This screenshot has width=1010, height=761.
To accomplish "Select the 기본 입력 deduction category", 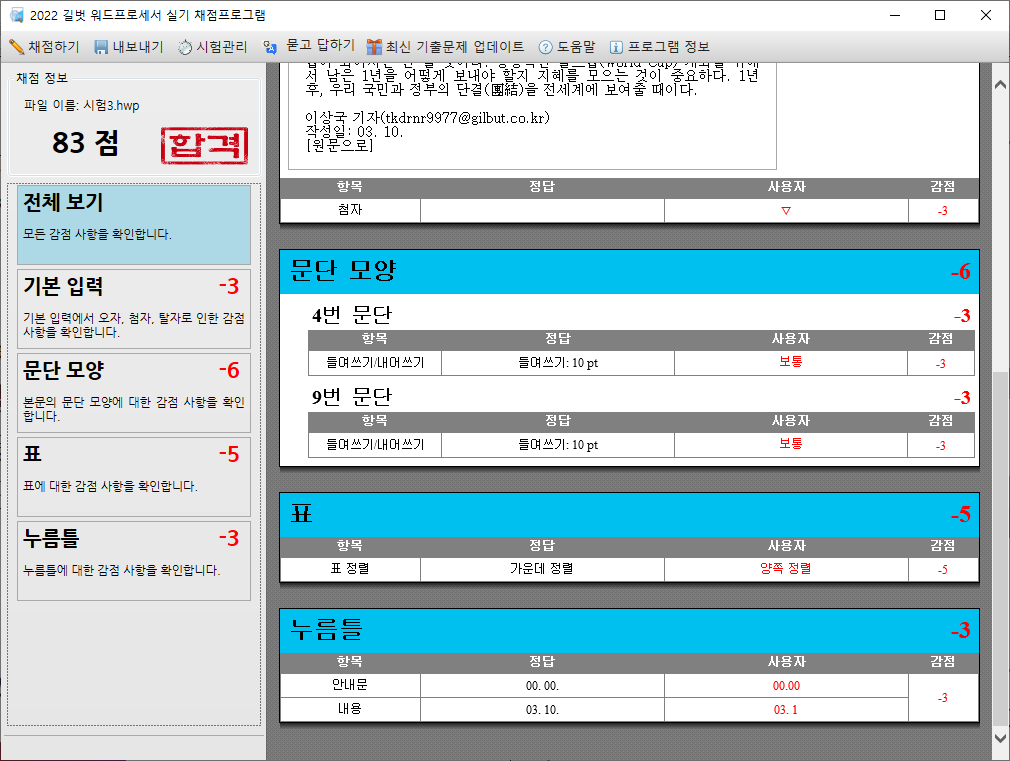I will coord(134,308).
